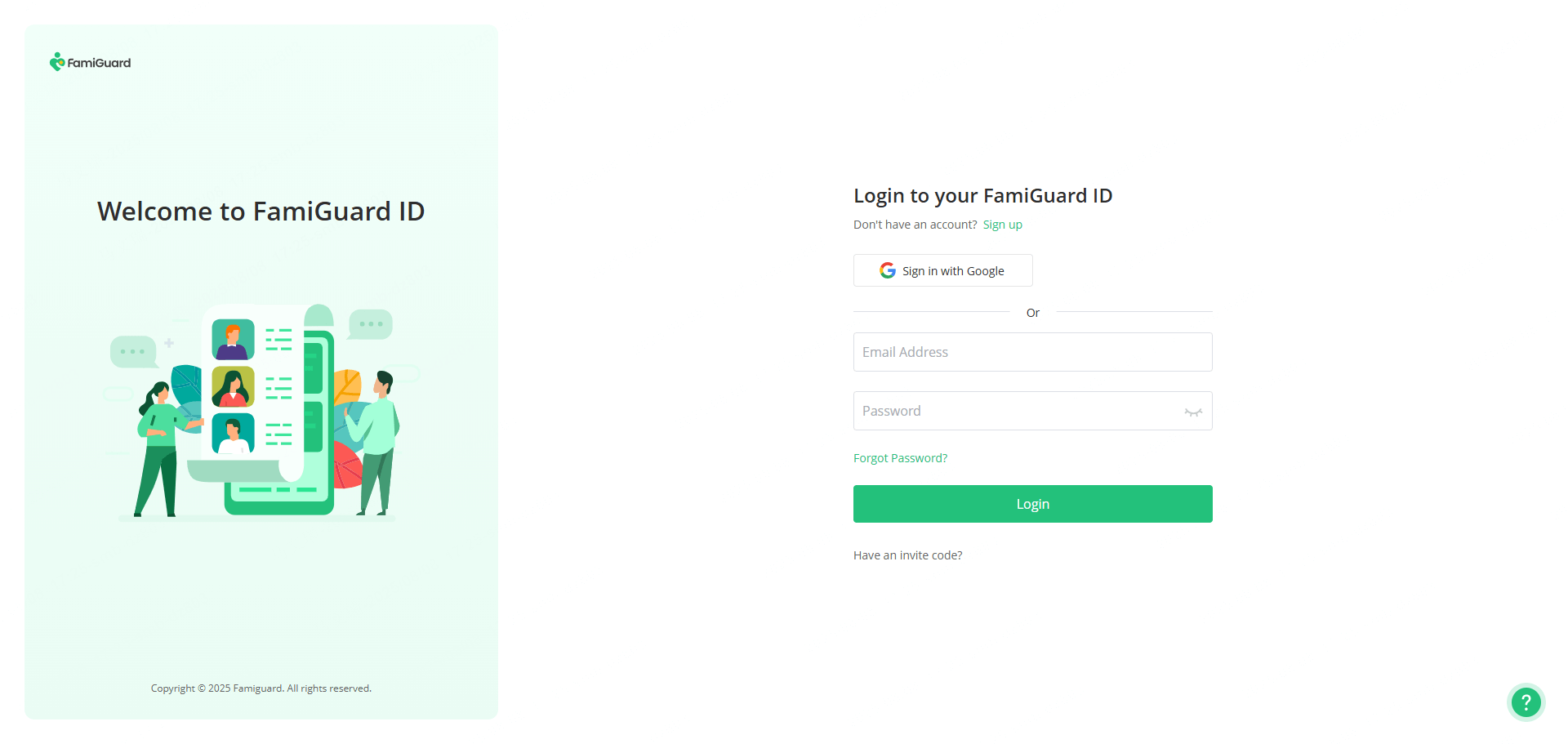Follow the Sign up link
Image resolution: width=1568 pixels, height=744 pixels.
[1002, 225]
